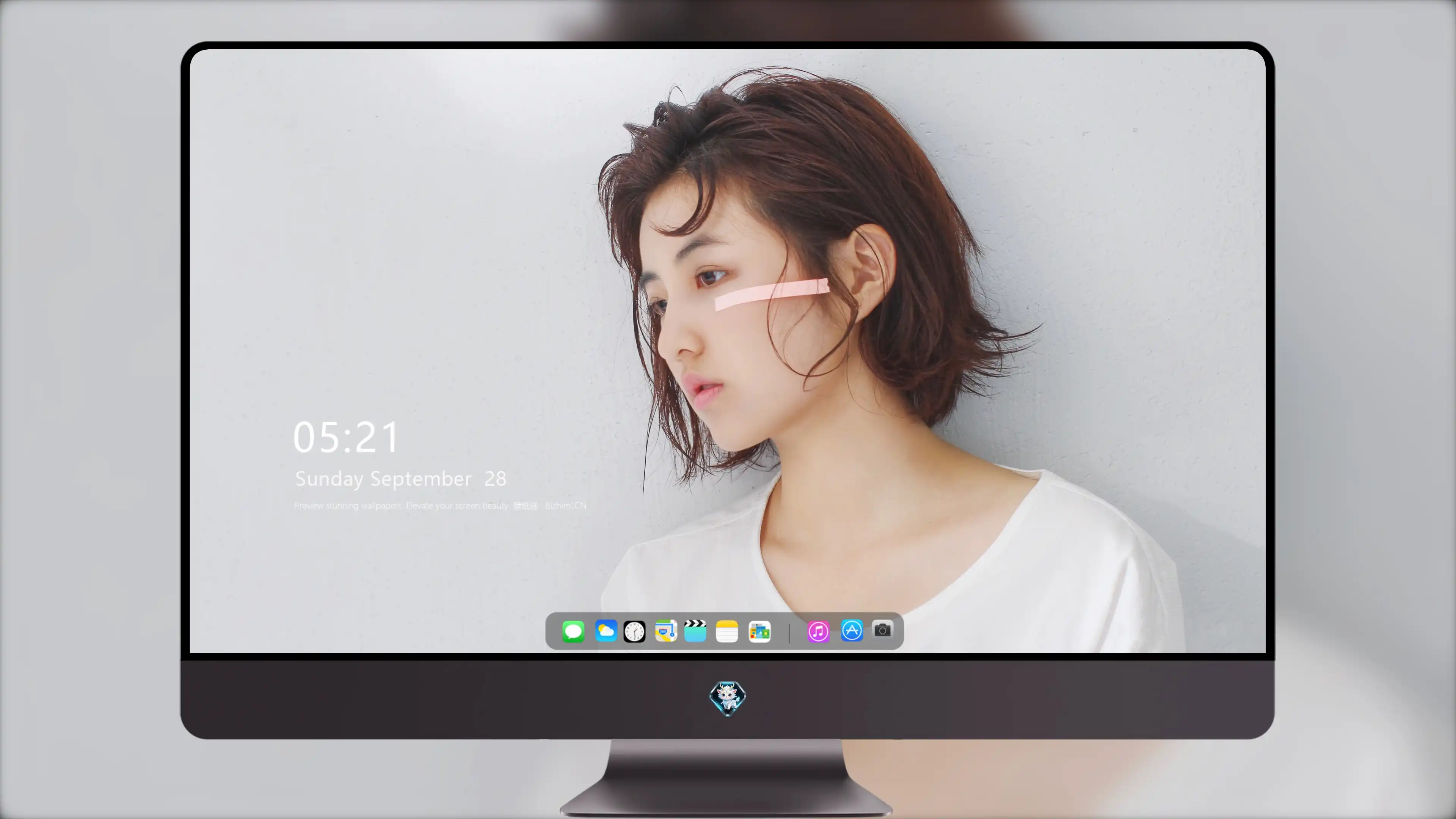
Task: Click the dragon logo on monitor bezel
Action: click(x=728, y=698)
